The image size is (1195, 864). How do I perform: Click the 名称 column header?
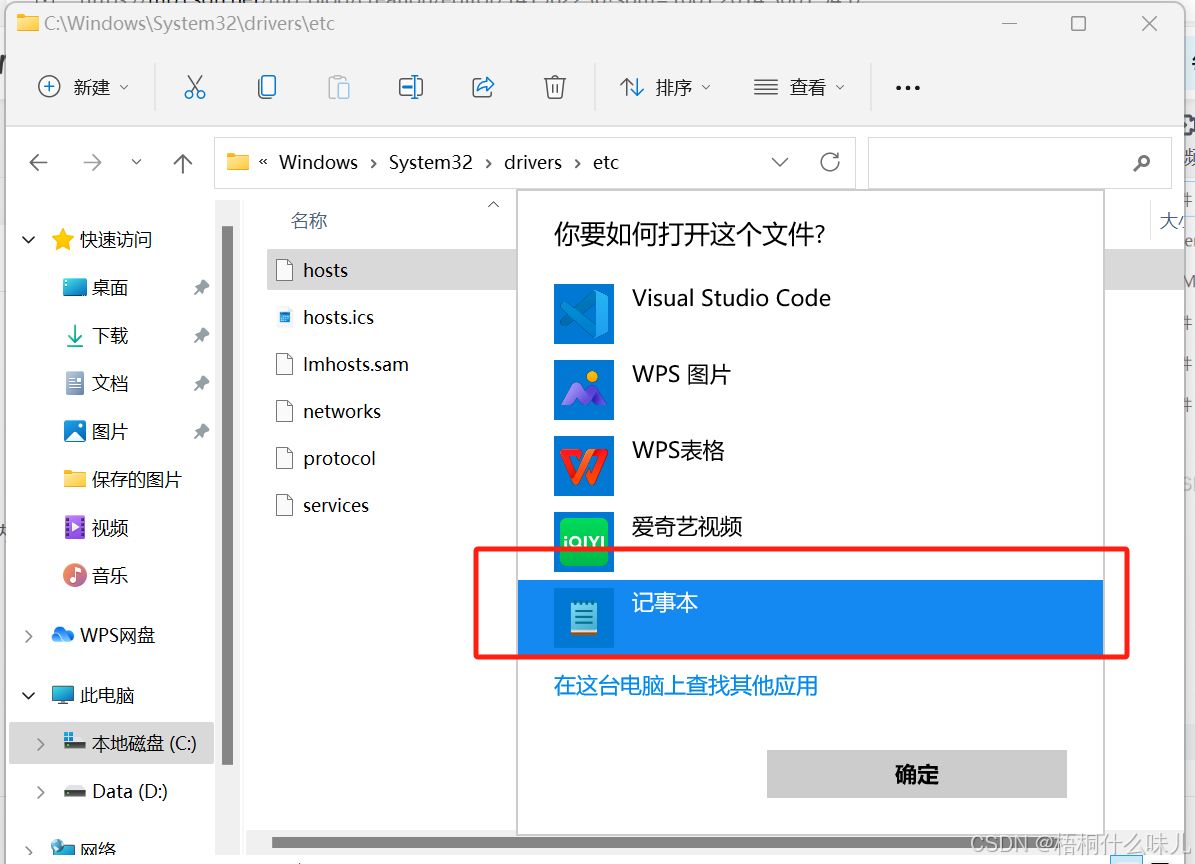pyautogui.click(x=309, y=220)
